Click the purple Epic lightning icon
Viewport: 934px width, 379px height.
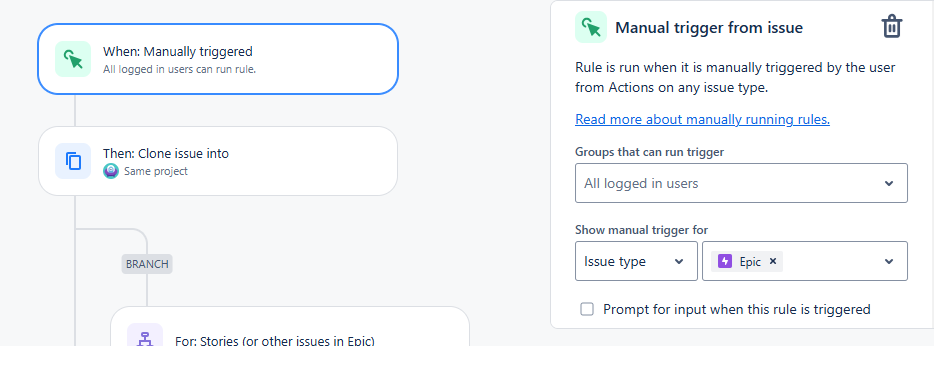coord(725,261)
